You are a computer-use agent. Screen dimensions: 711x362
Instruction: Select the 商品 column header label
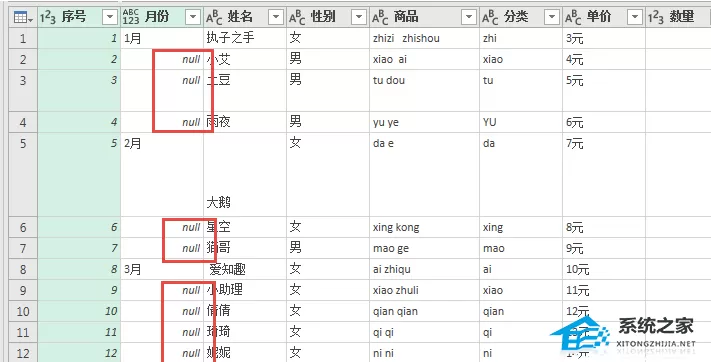coord(406,17)
